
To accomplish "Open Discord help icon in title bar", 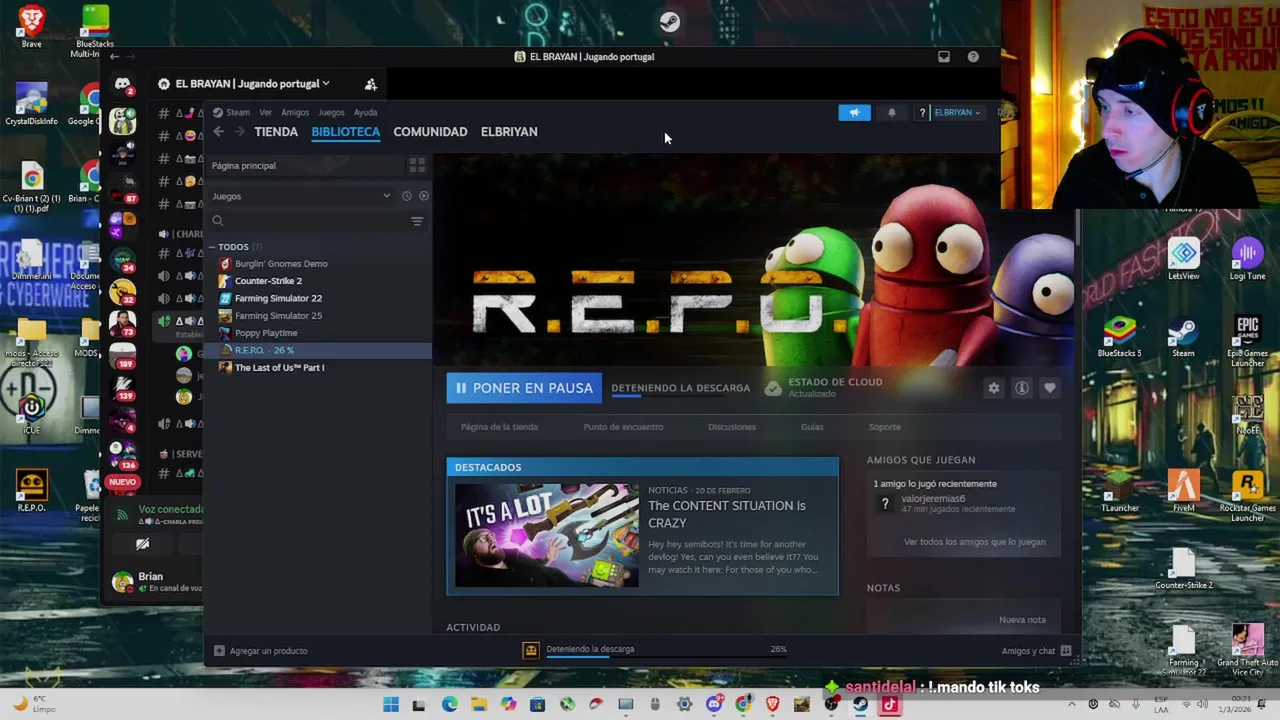I will (x=973, y=57).
